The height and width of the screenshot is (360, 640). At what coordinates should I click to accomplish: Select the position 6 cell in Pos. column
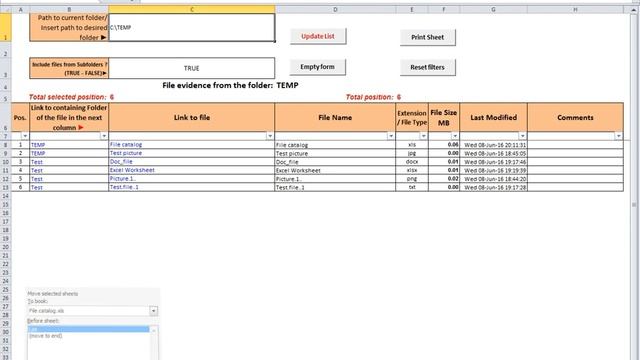click(20, 188)
